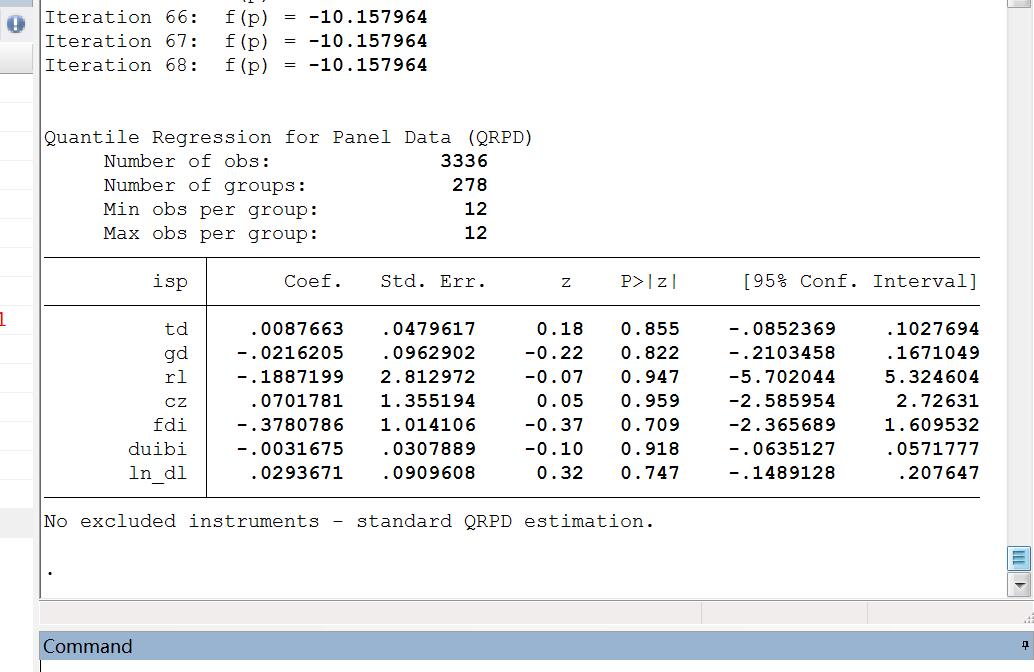Click the duibi variable row label

157,449
